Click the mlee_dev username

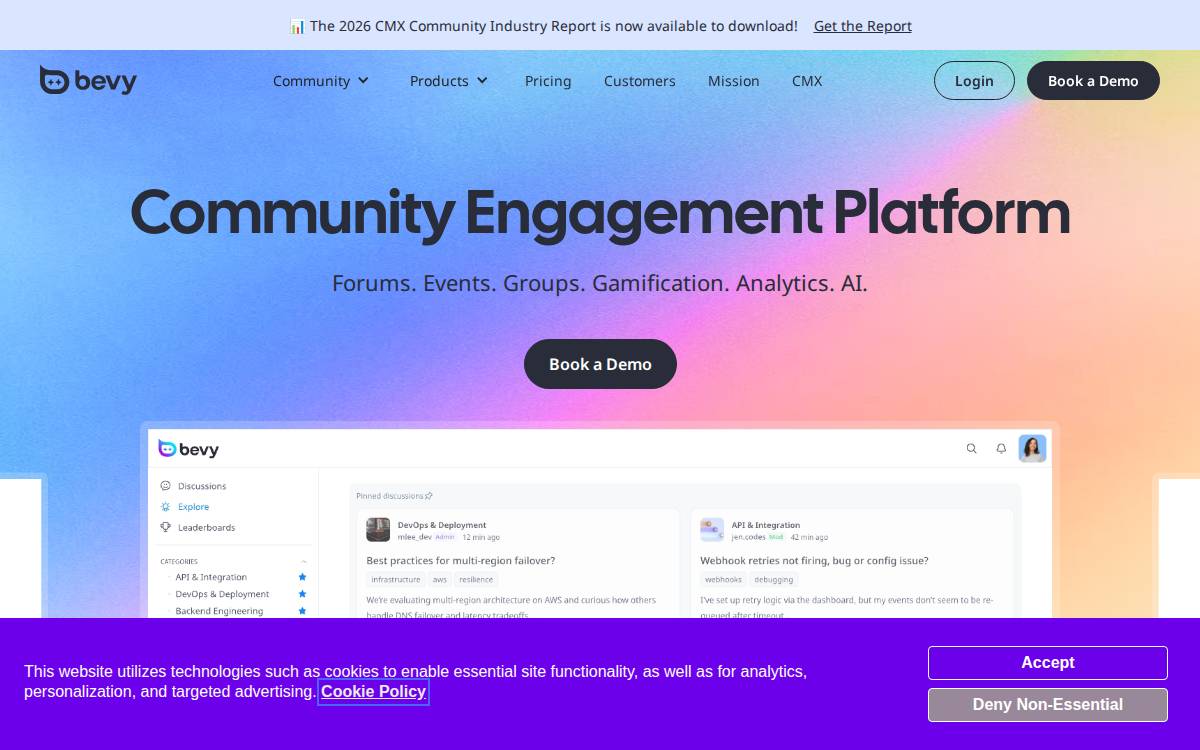415,537
